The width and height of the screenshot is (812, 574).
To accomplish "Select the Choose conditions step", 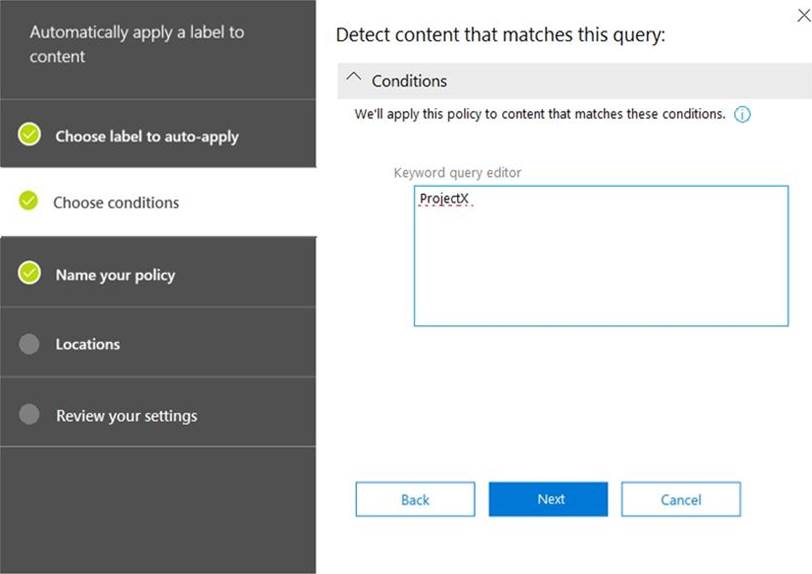I will pyautogui.click(x=116, y=202).
